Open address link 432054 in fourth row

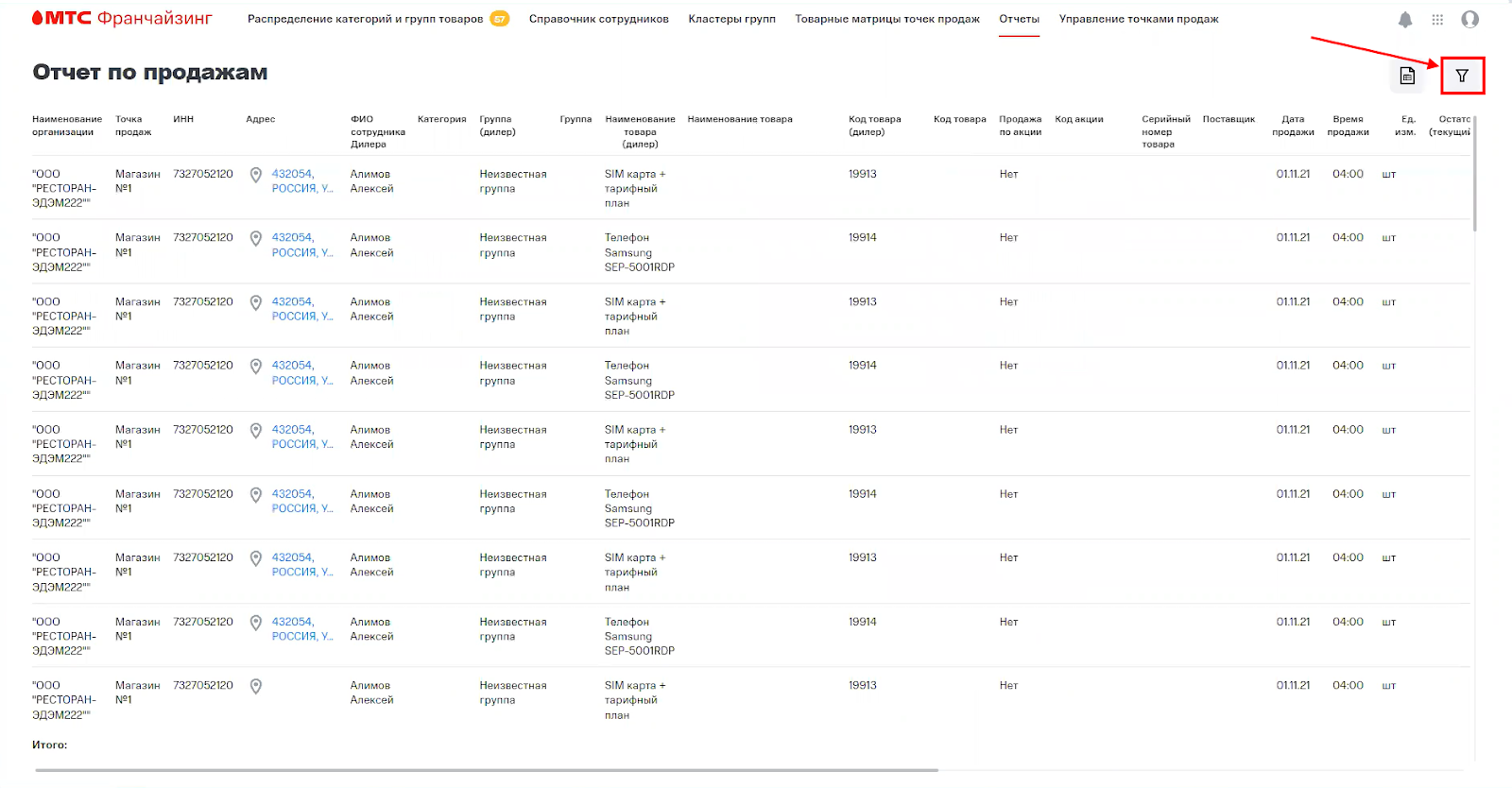click(302, 372)
